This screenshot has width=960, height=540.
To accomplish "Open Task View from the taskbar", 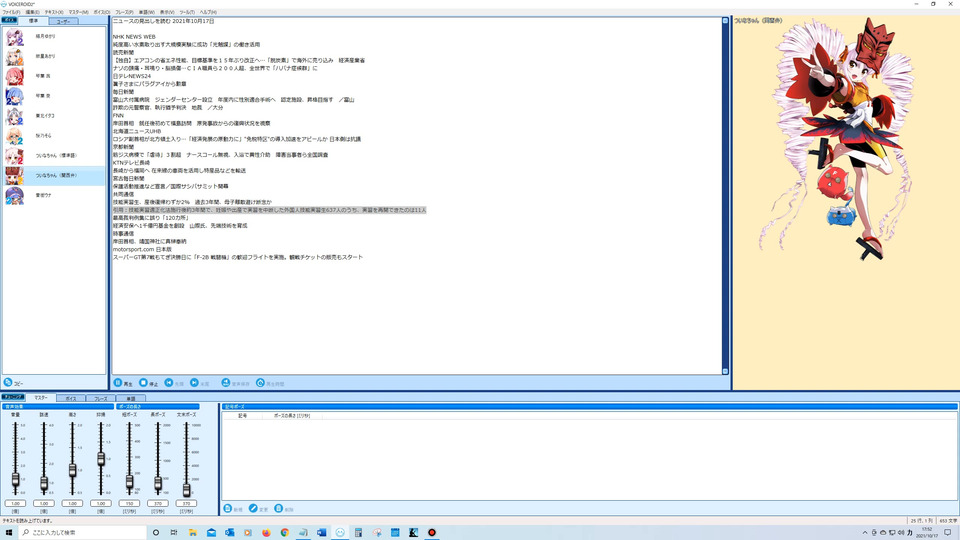I will tap(174, 533).
